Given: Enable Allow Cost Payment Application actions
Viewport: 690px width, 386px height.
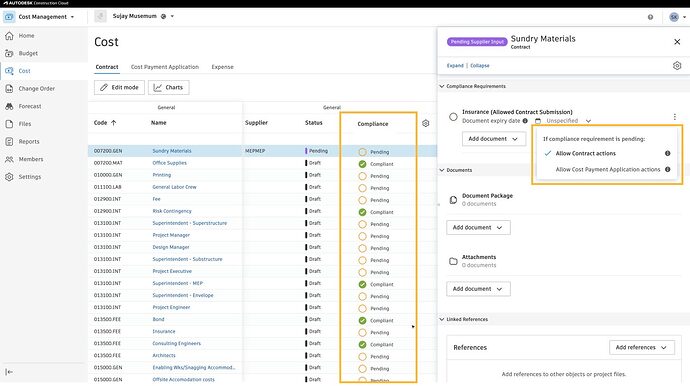Looking at the screenshot, I should pos(608,169).
